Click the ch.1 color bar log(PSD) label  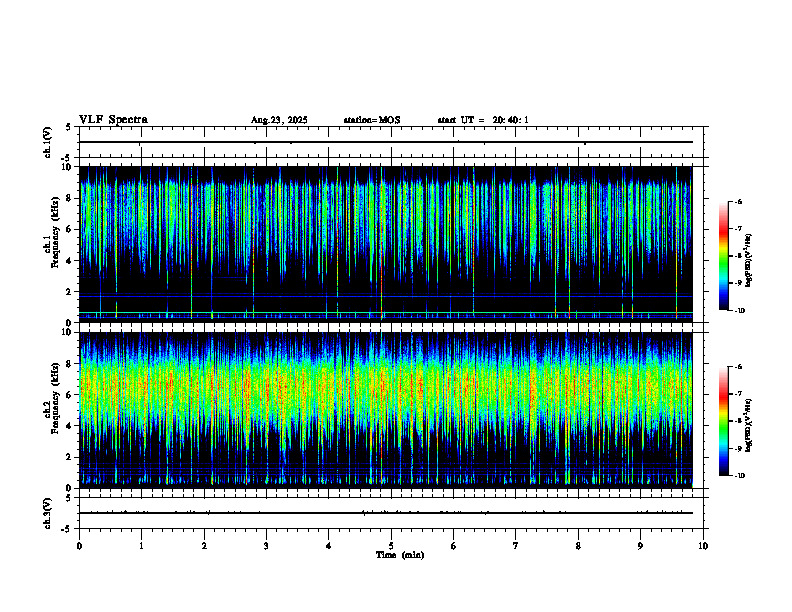(x=749, y=261)
